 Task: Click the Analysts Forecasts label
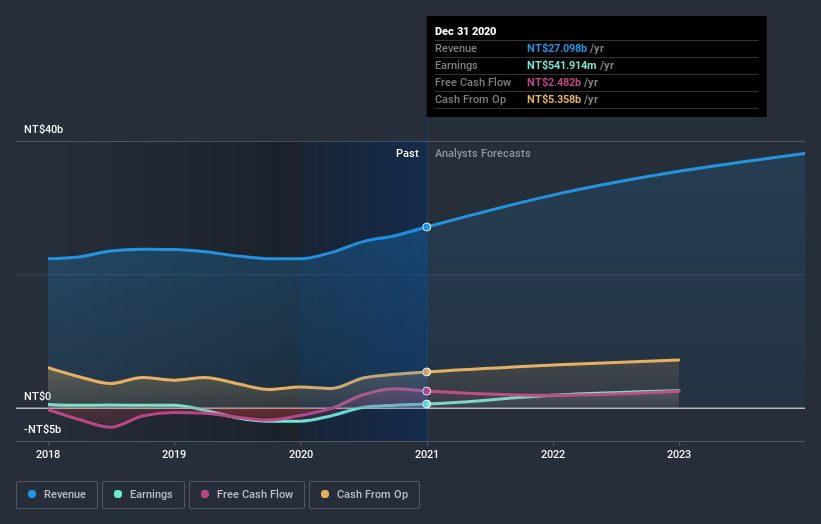click(x=483, y=153)
